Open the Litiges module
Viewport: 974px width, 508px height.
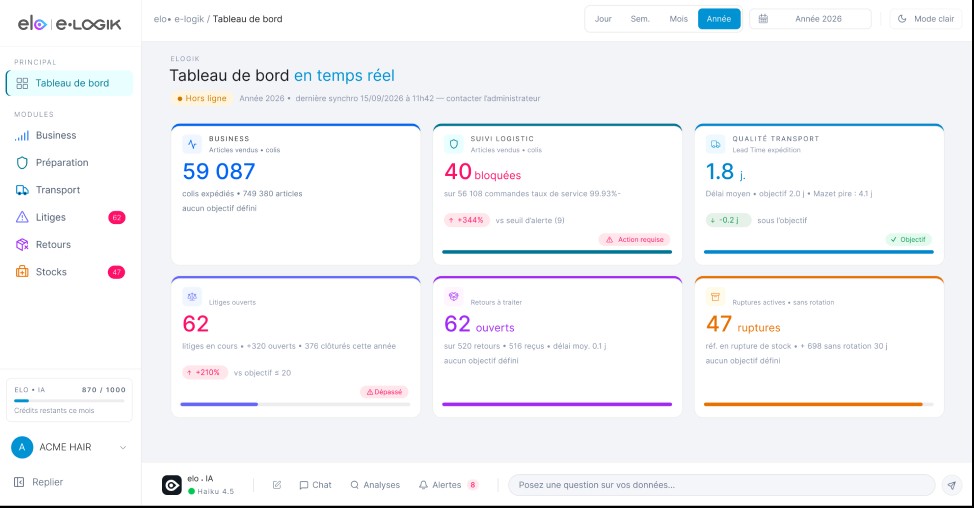[x=70, y=217]
